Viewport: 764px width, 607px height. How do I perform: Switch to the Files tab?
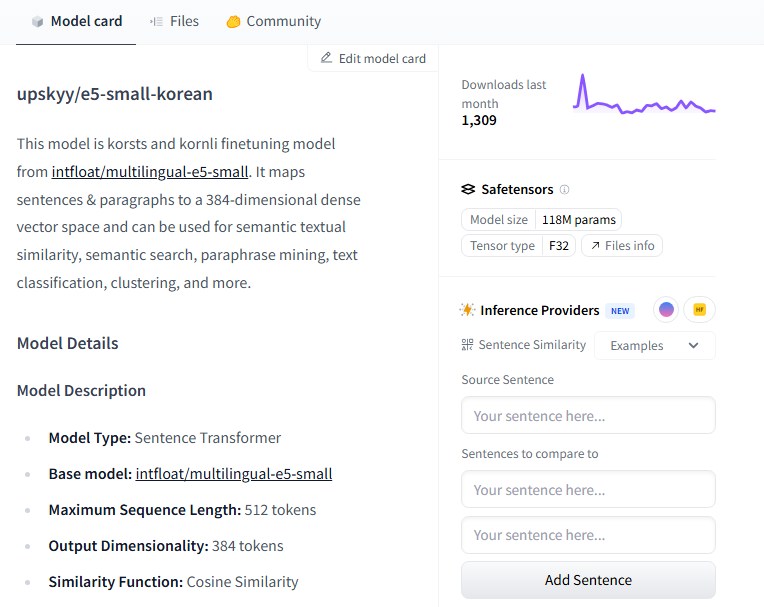pos(174,21)
